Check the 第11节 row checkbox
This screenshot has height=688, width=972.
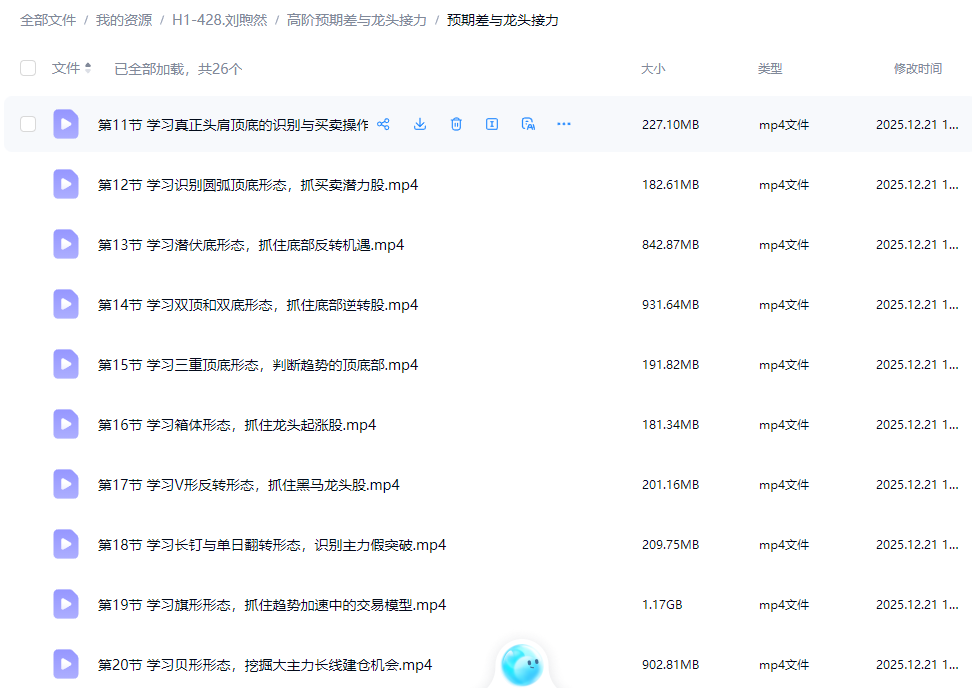28,124
